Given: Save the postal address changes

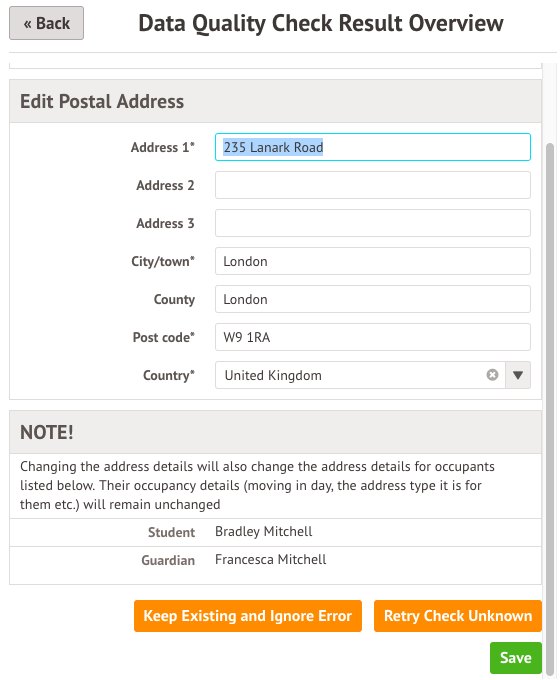Looking at the screenshot, I should pyautogui.click(x=516, y=658).
